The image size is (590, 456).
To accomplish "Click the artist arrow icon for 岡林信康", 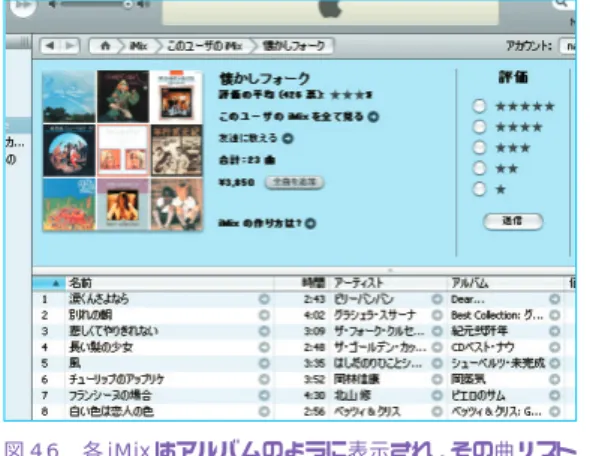I will point(437,379).
